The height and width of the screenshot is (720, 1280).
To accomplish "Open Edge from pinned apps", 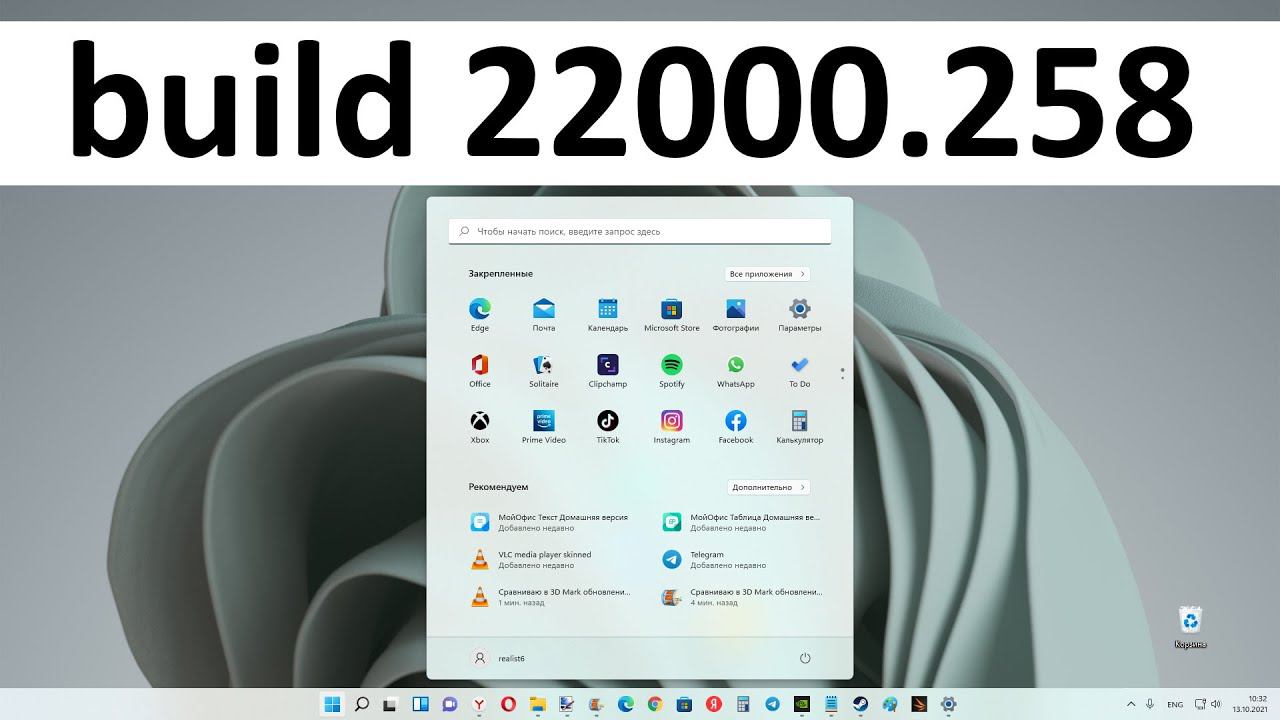I will (480, 314).
